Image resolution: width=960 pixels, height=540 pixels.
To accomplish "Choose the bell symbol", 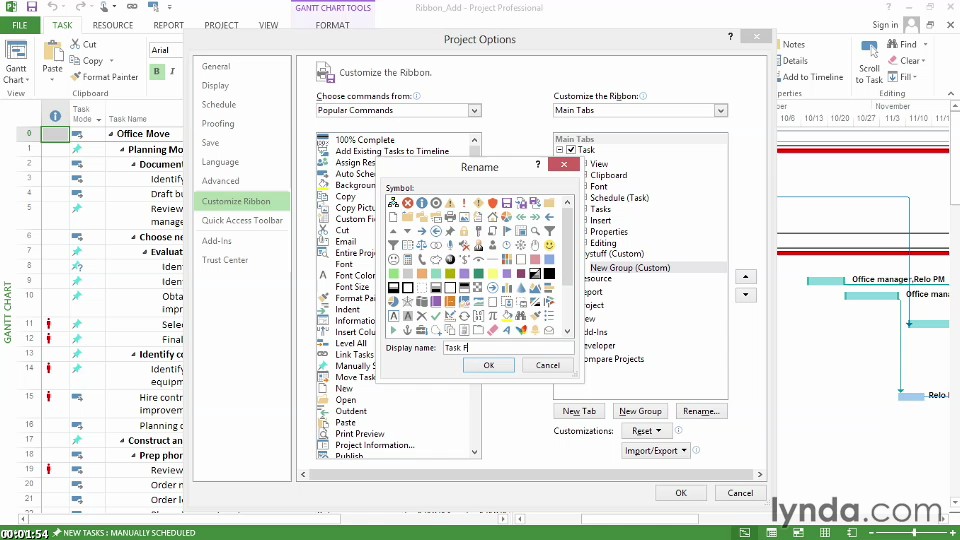I will (x=535, y=330).
